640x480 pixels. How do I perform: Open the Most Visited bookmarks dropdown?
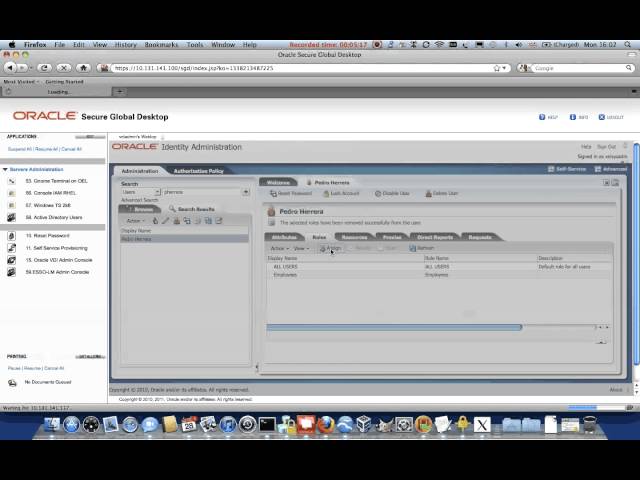click(21, 82)
